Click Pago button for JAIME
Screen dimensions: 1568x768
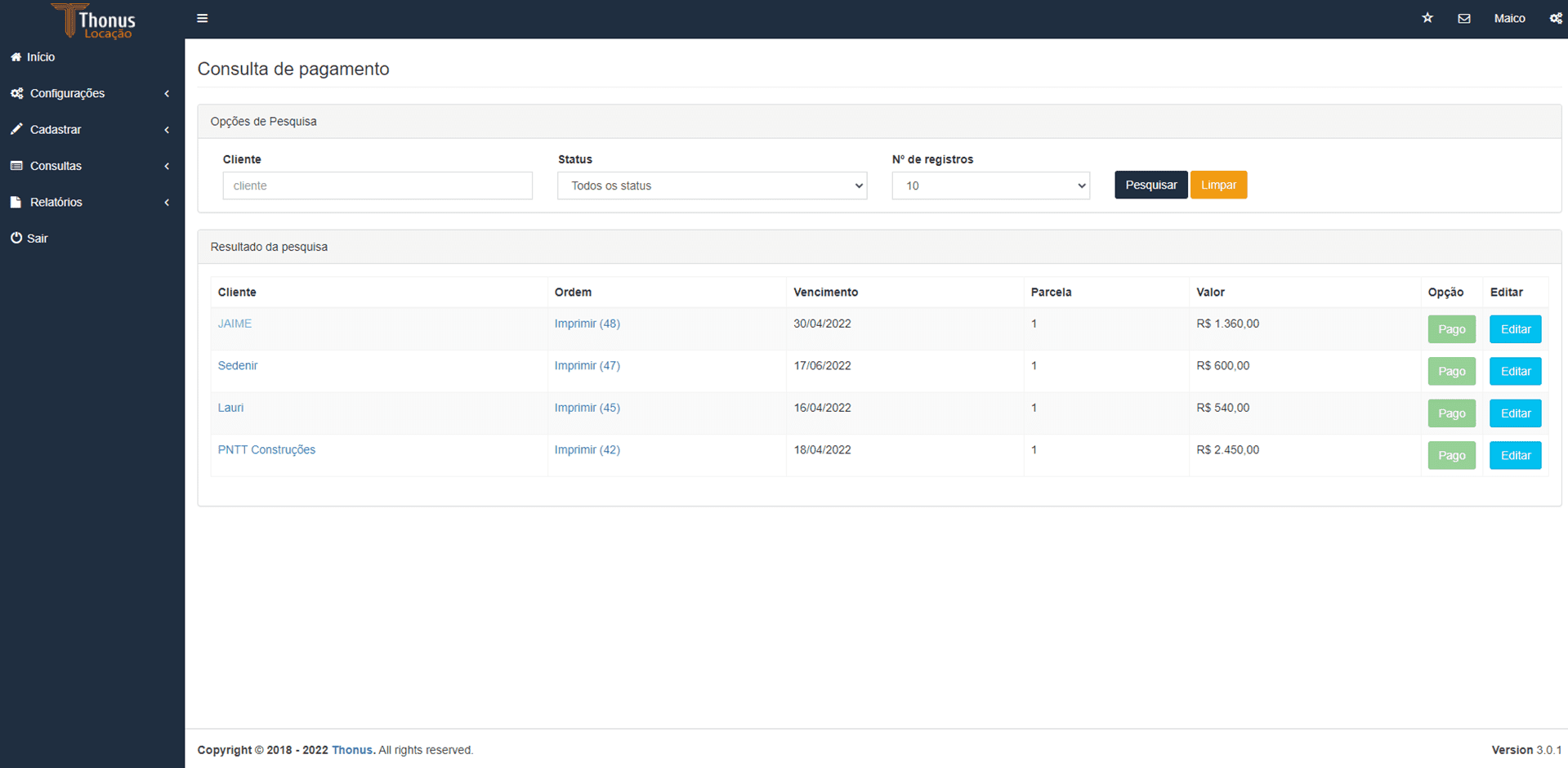tap(1451, 329)
